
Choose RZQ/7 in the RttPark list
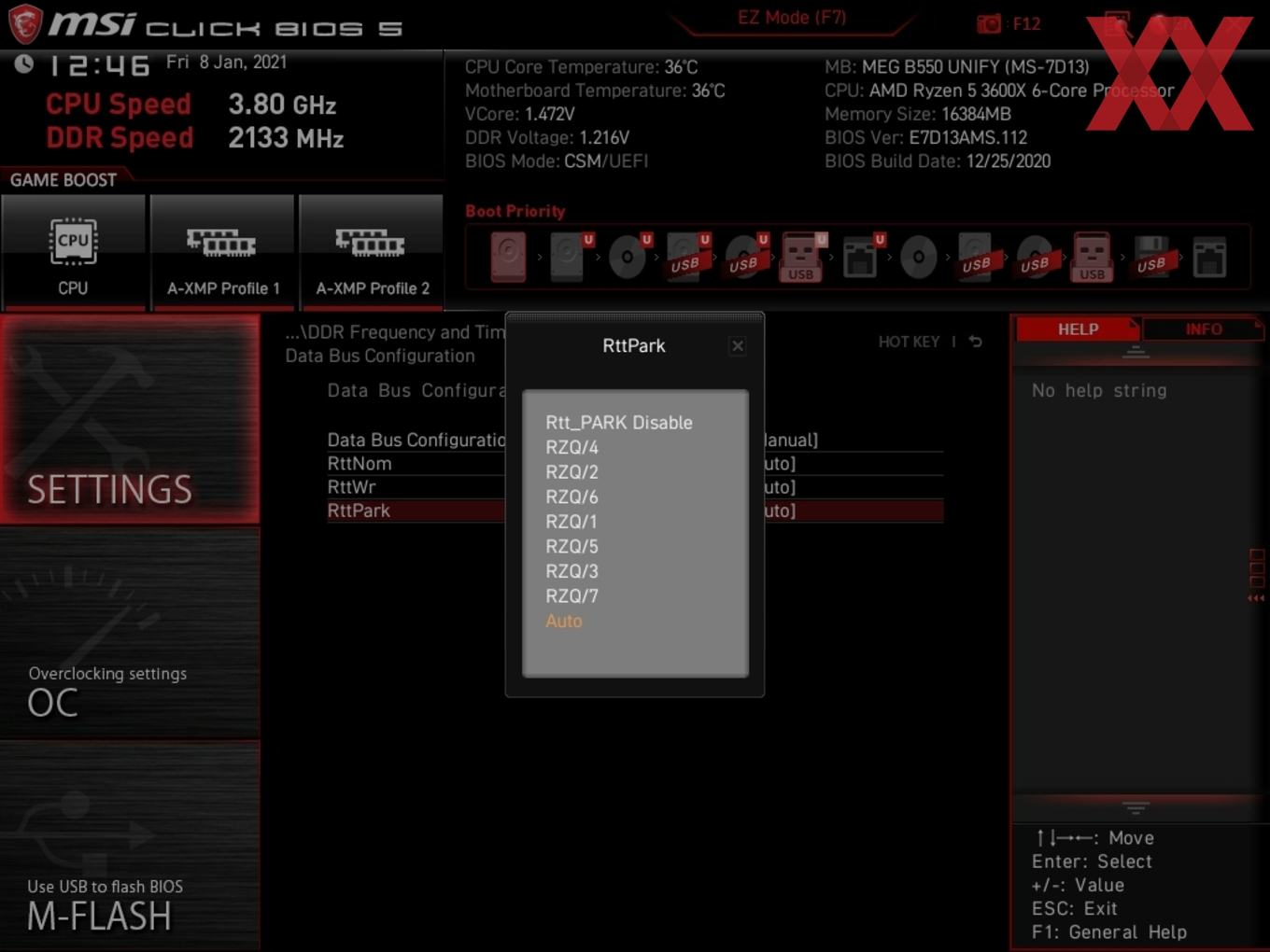click(x=572, y=595)
